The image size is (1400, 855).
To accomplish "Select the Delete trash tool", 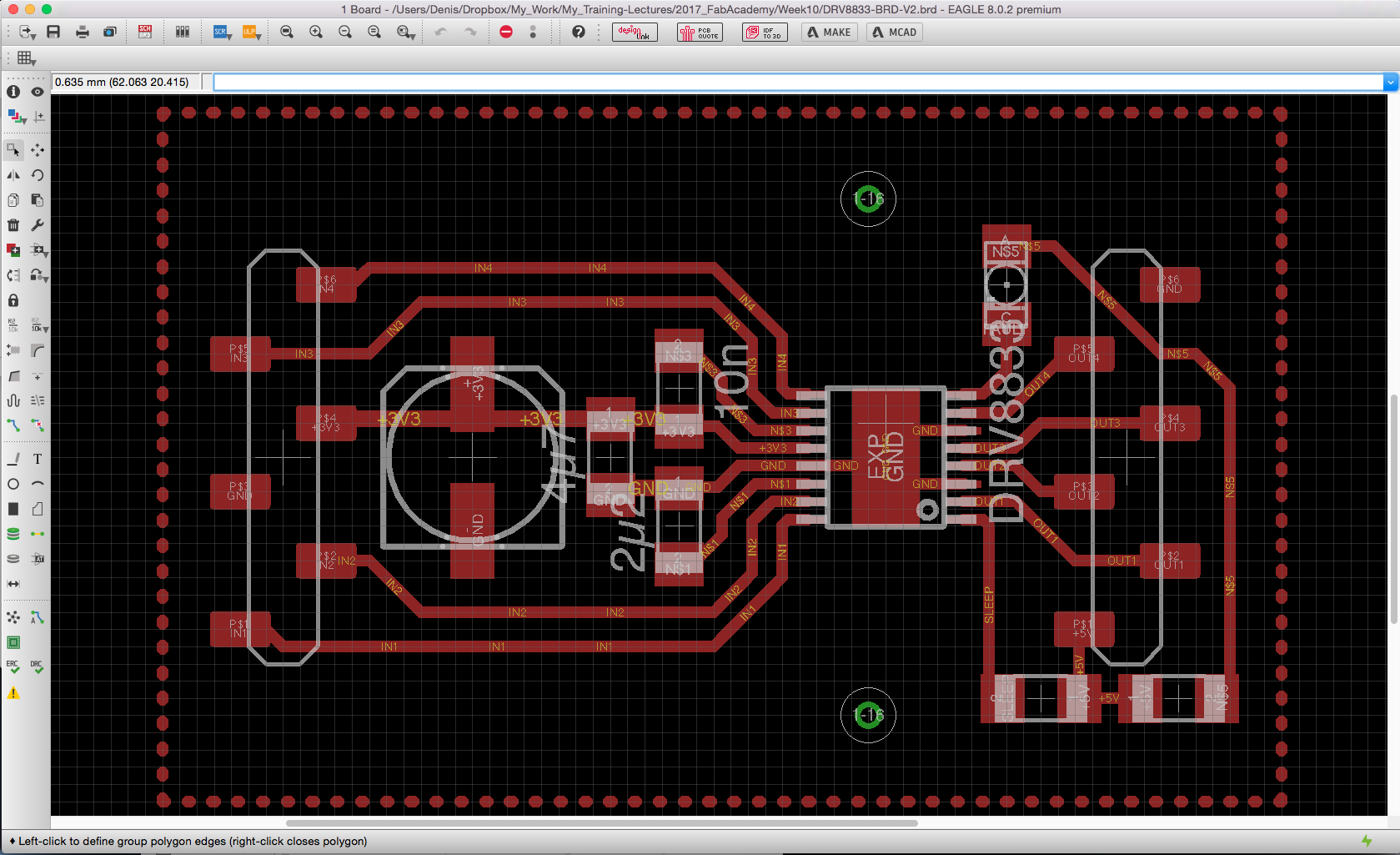I will 13,225.
